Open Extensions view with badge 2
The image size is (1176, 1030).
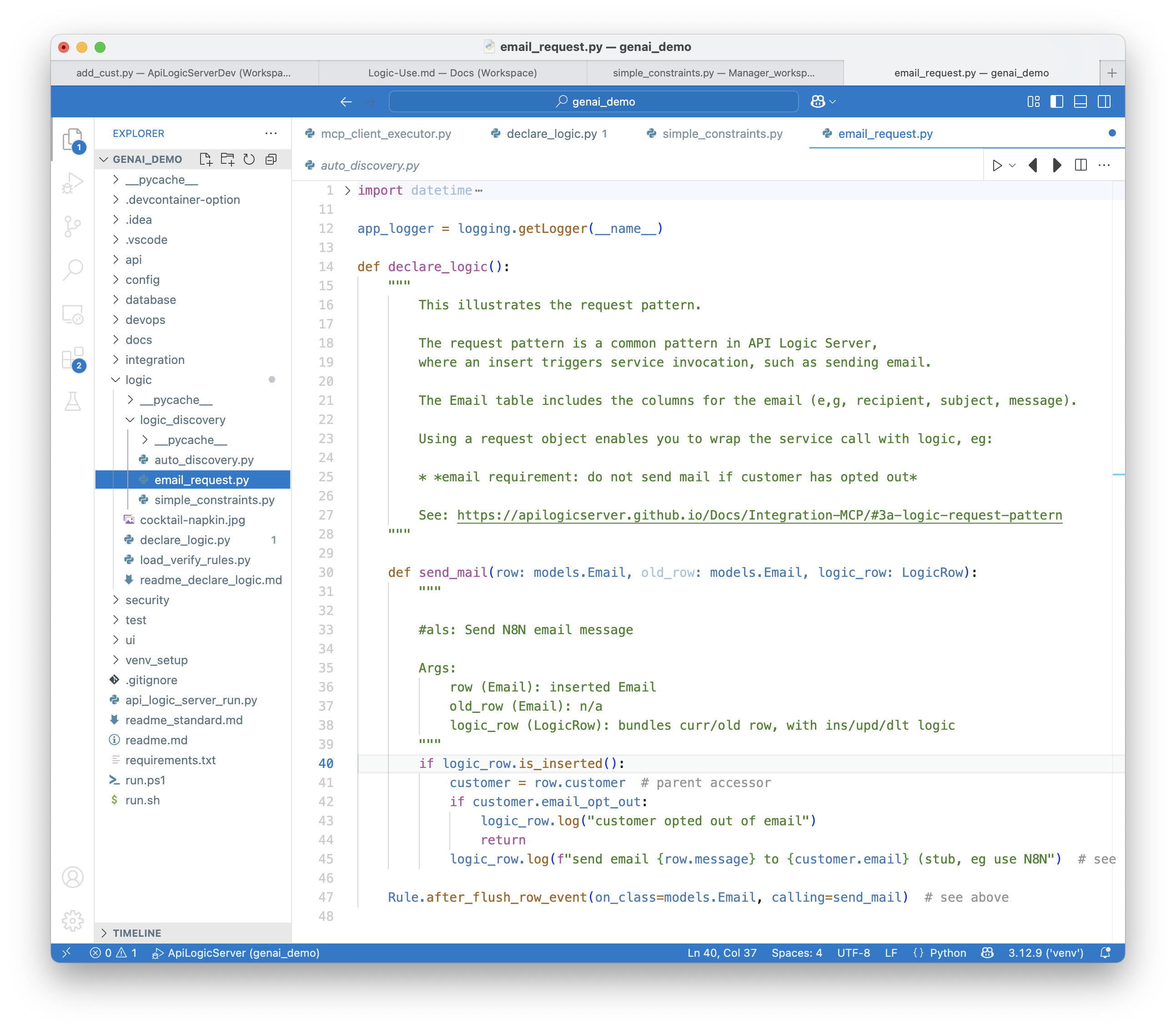point(73,358)
